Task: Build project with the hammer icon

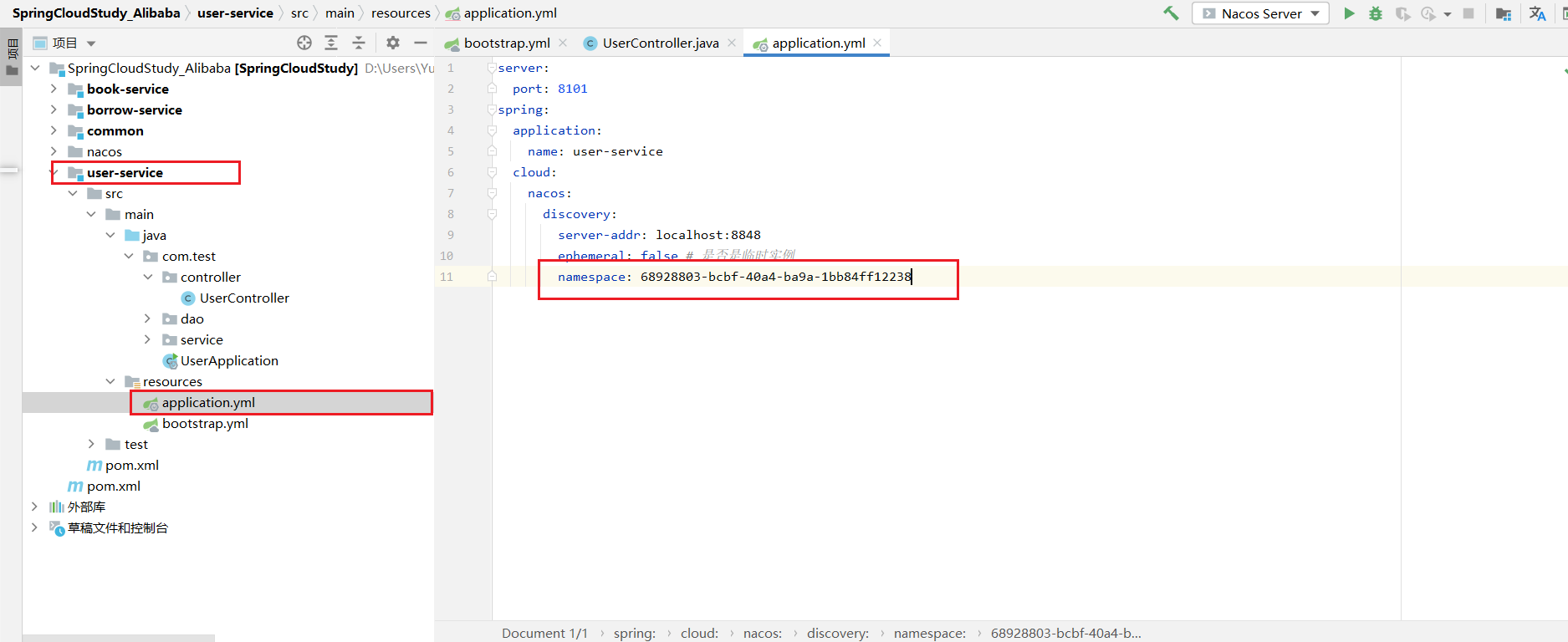Action: click(x=1171, y=13)
